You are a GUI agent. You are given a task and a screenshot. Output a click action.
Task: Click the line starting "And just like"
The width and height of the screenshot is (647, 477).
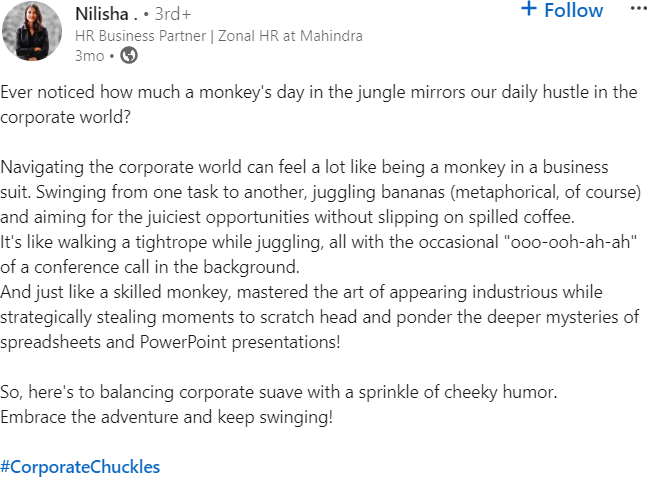(x=300, y=291)
